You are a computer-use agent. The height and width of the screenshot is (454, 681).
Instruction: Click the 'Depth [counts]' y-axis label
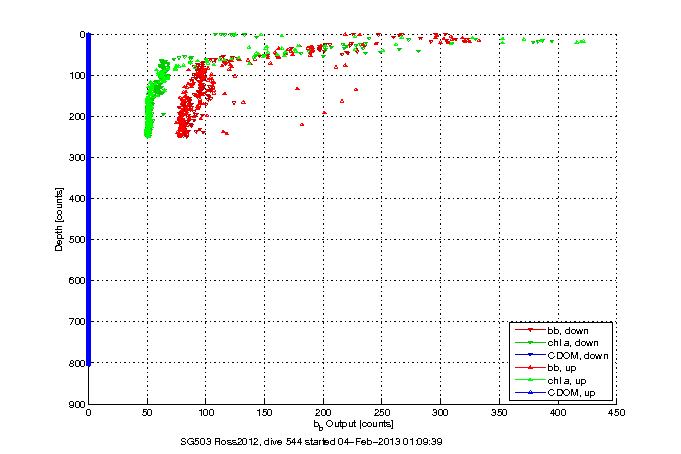(x=59, y=219)
